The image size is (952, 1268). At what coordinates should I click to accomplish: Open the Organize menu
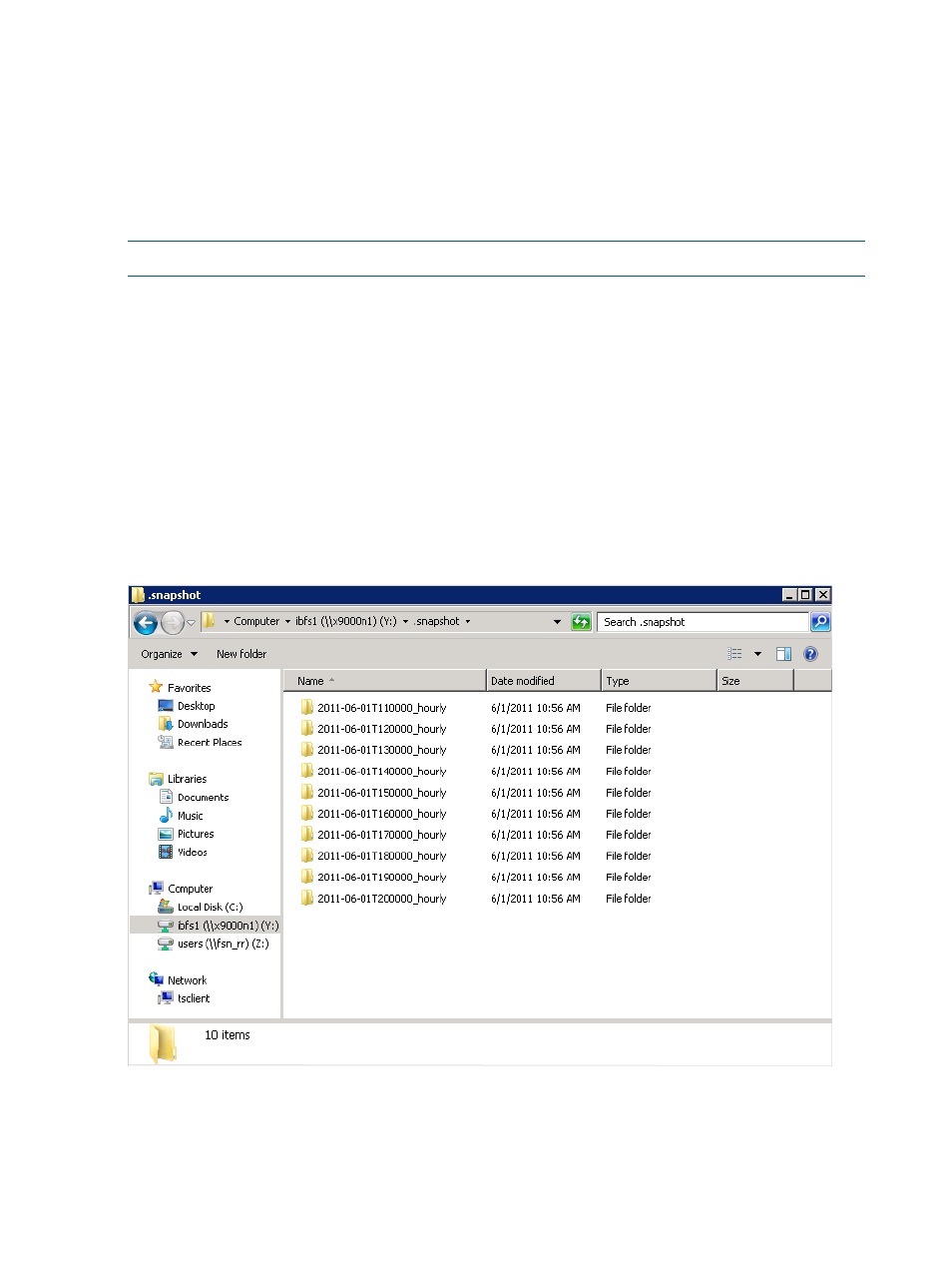(169, 654)
